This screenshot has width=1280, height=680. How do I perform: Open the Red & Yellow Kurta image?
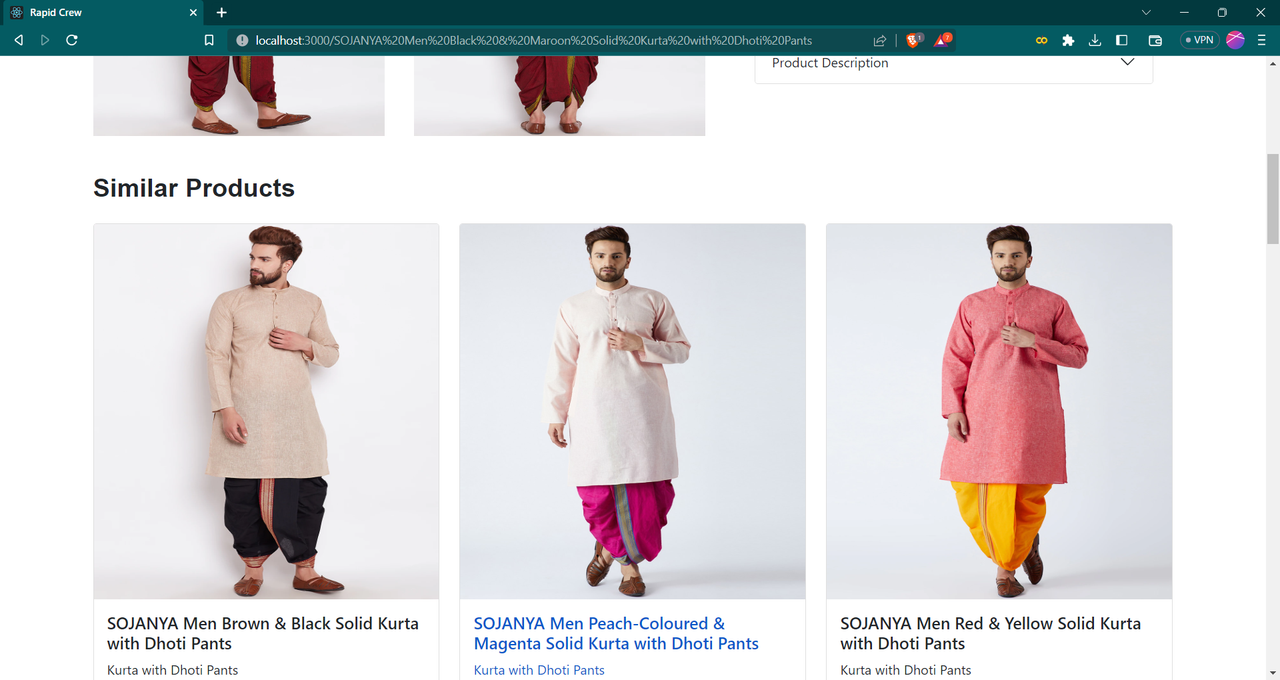point(999,411)
